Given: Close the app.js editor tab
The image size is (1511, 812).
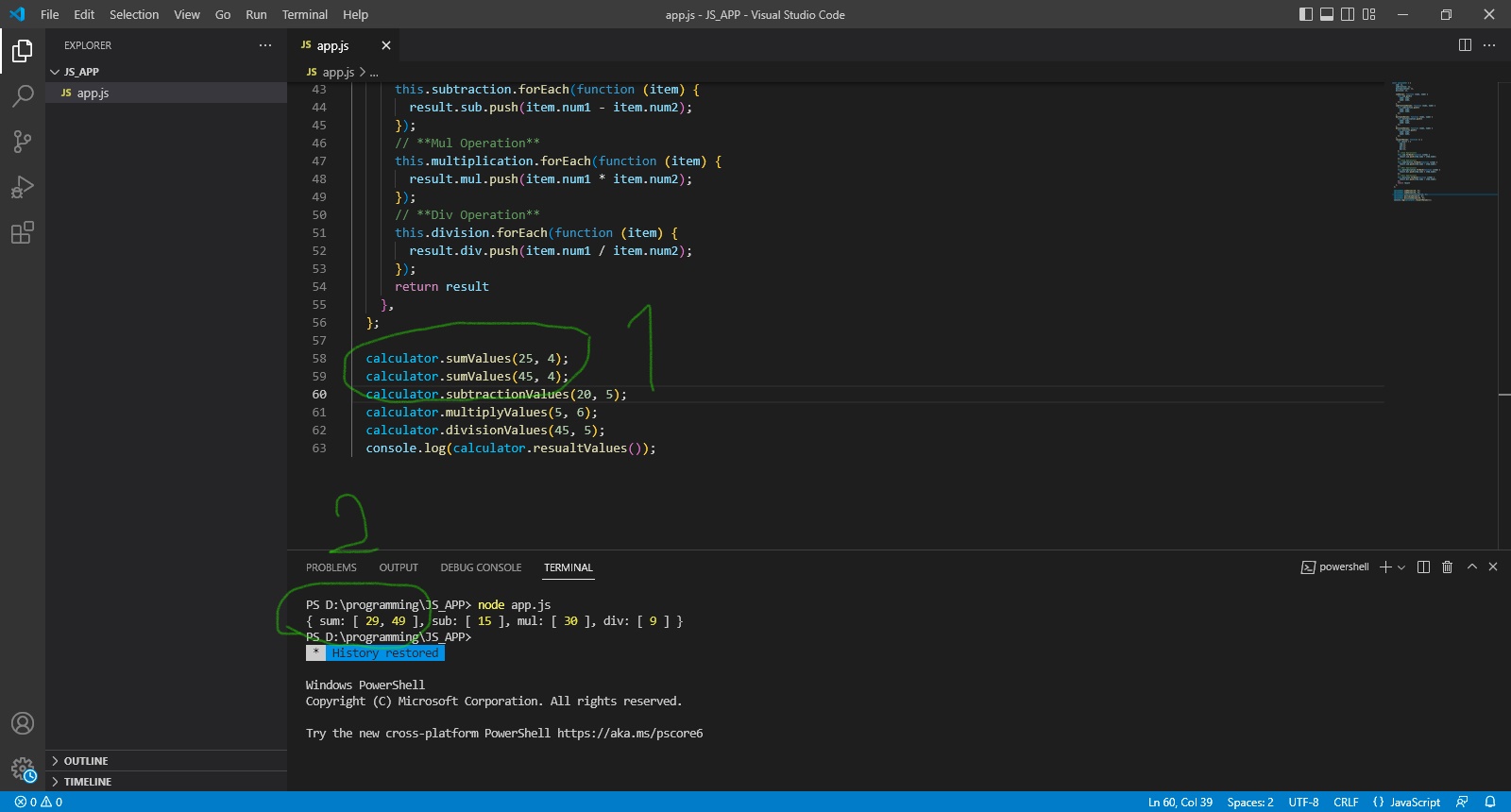Looking at the screenshot, I should tap(385, 45).
